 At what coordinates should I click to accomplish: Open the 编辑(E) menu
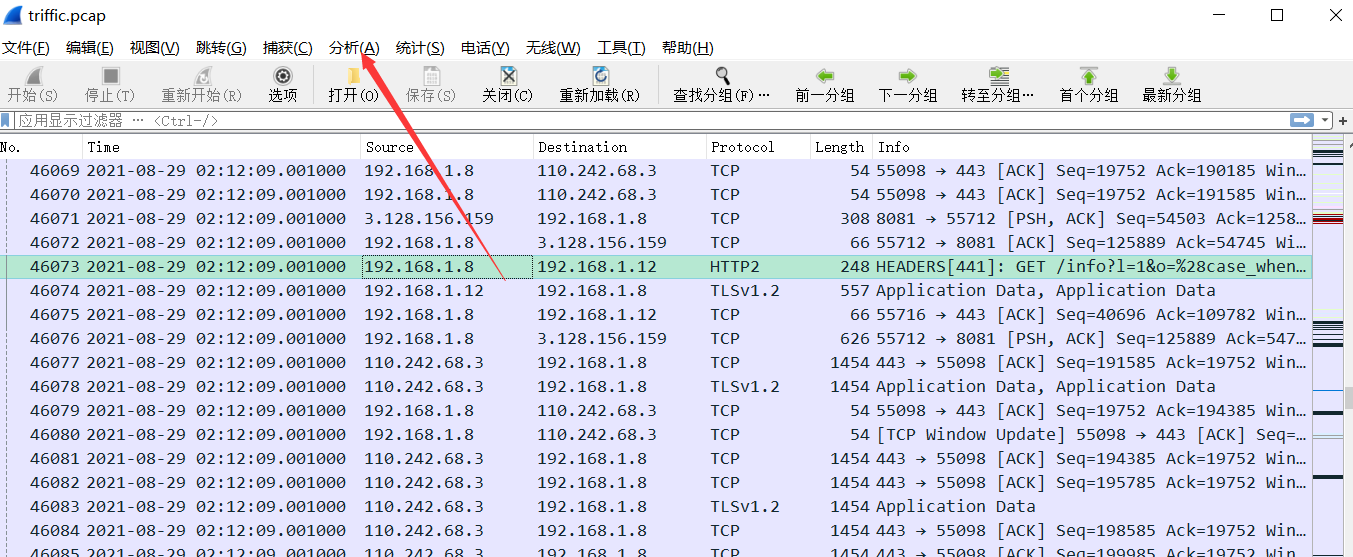tap(90, 48)
